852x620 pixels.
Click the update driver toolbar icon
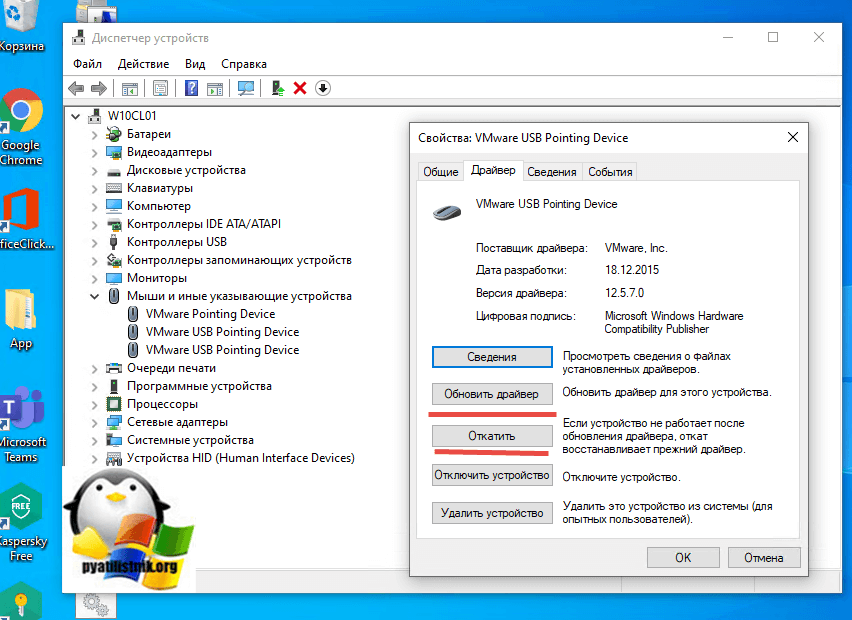click(x=278, y=88)
